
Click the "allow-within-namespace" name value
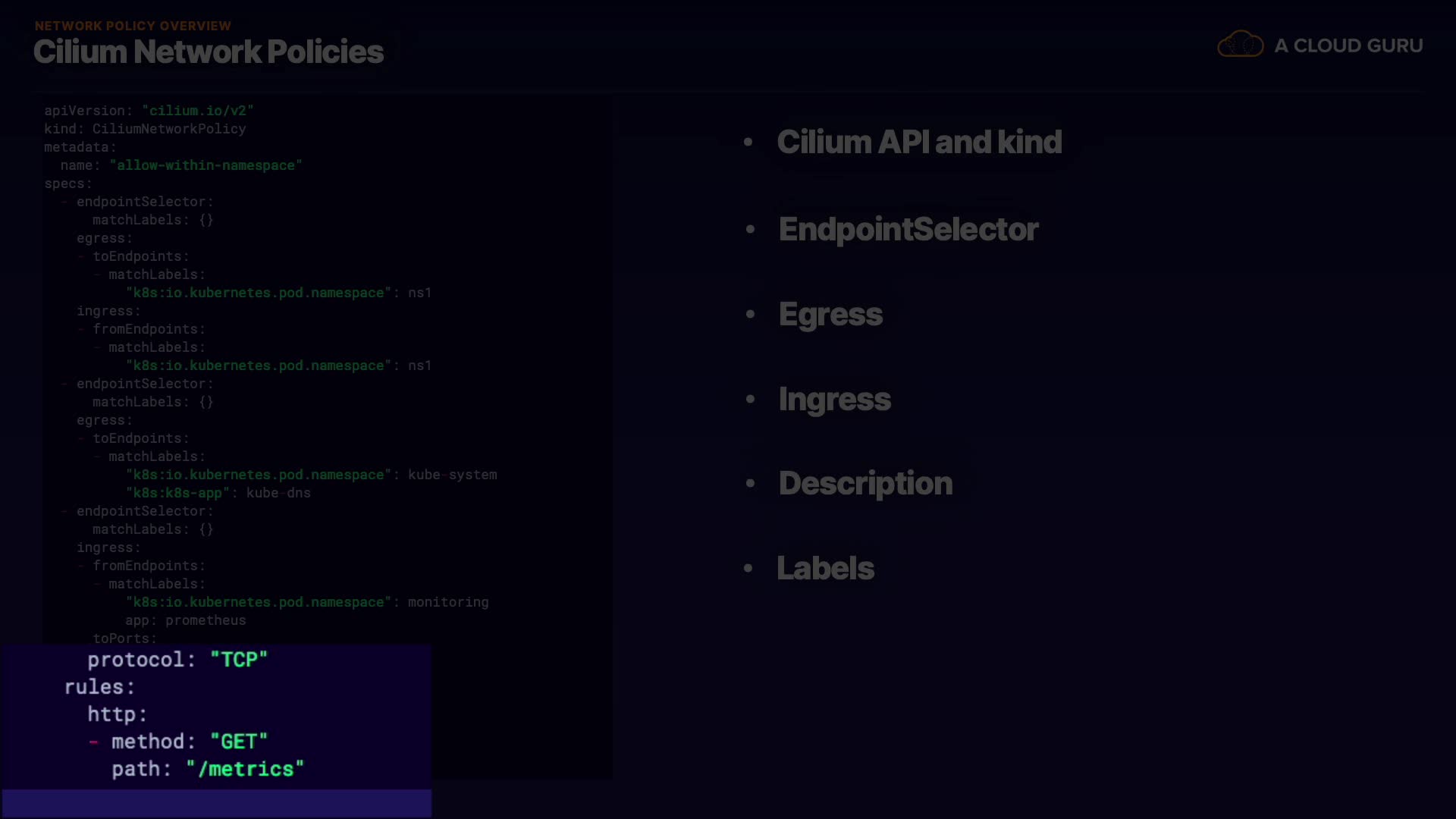pos(206,165)
